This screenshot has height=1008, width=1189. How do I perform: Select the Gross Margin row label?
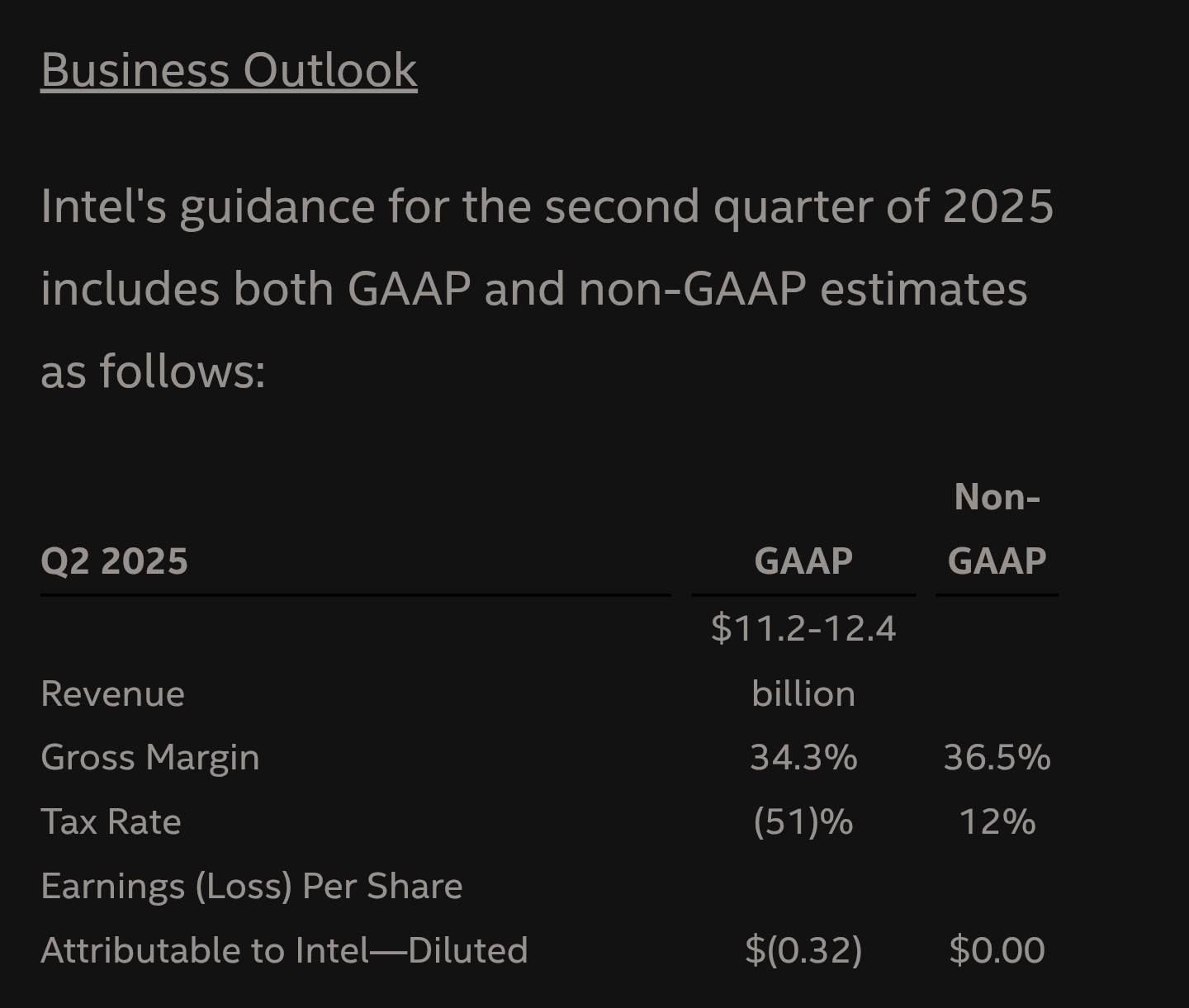click(149, 758)
